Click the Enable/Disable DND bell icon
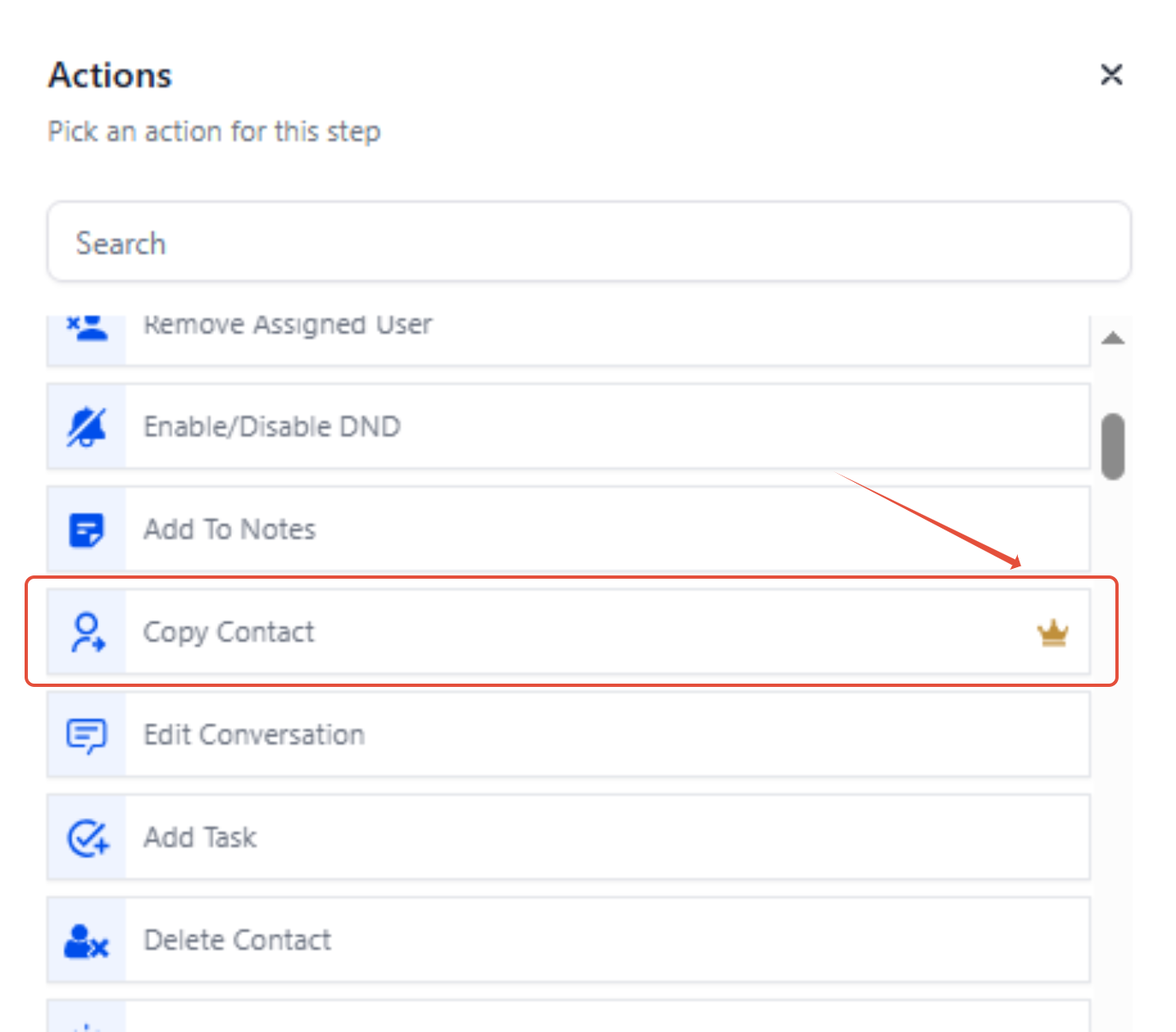1176x1032 pixels. [x=87, y=427]
